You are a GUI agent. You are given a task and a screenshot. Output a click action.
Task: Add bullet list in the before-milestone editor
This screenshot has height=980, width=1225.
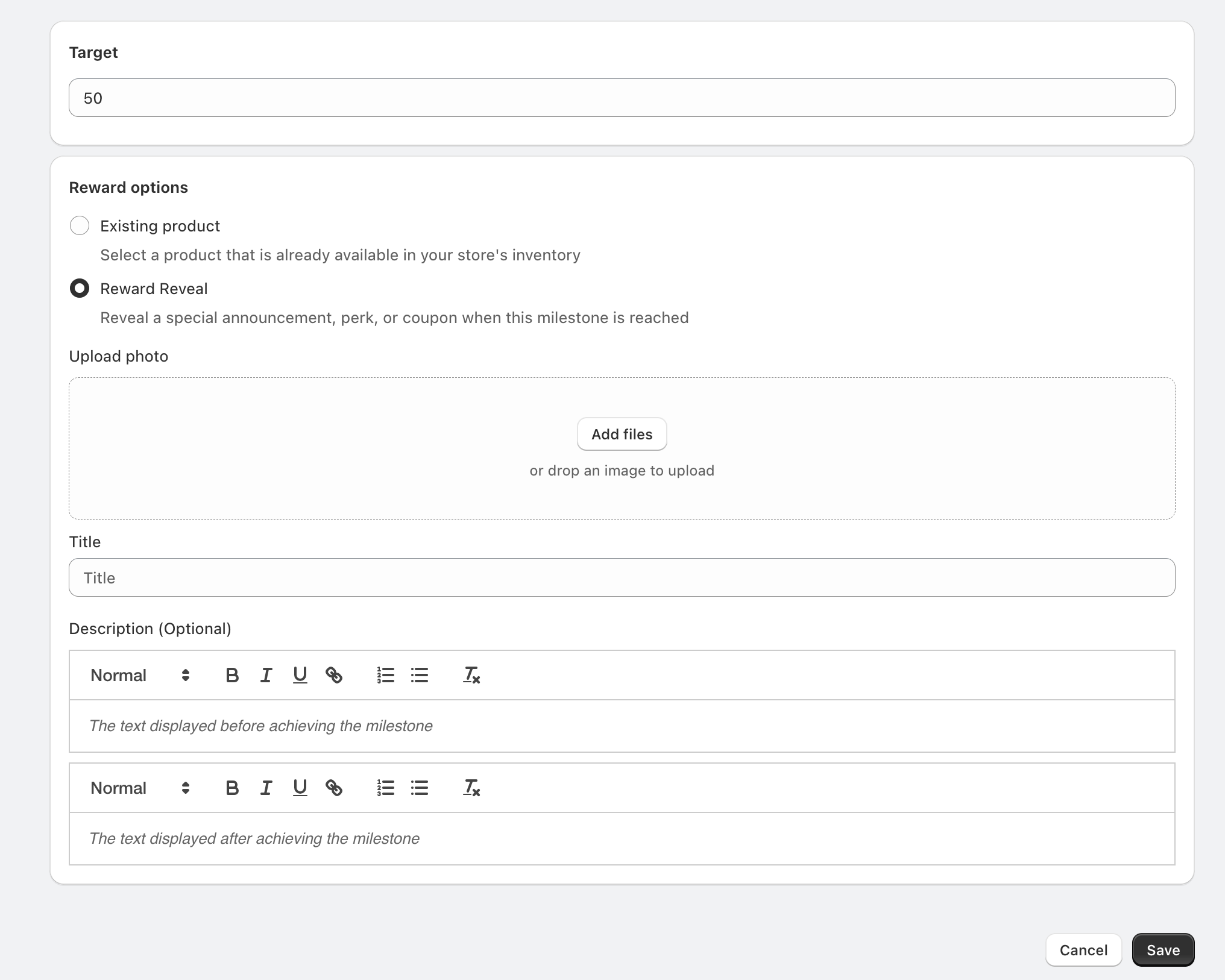click(420, 675)
